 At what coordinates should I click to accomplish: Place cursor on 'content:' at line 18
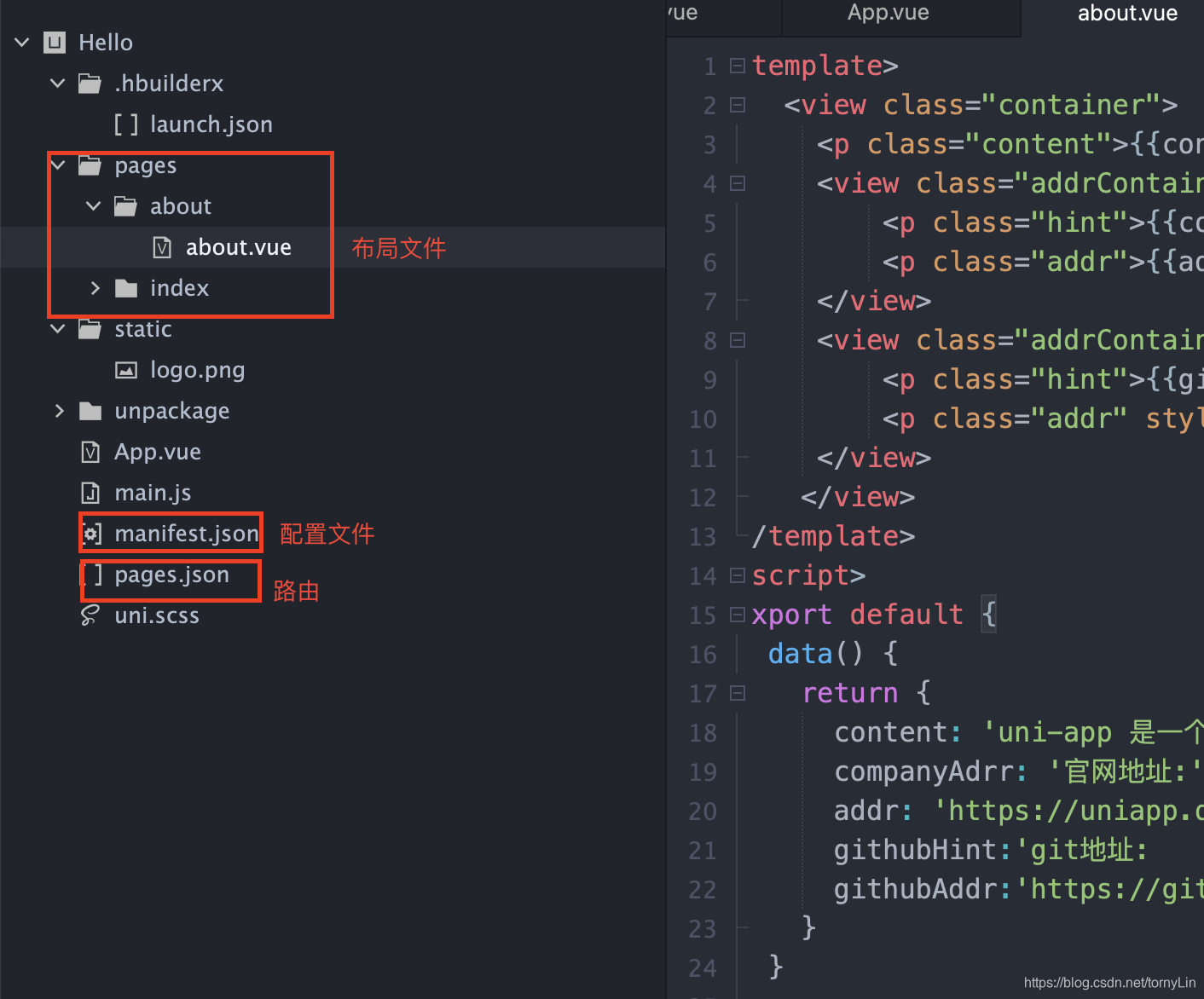[x=898, y=732]
